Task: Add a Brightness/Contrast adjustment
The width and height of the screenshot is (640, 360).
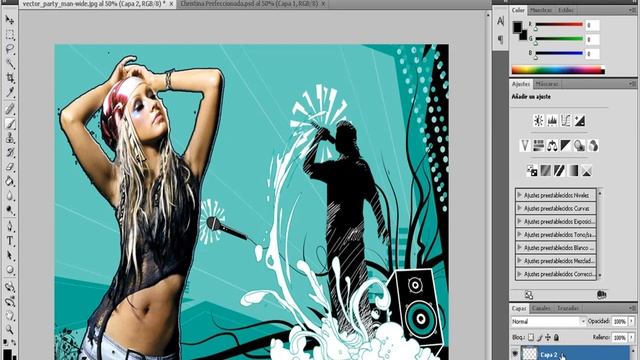Action: 539,120
